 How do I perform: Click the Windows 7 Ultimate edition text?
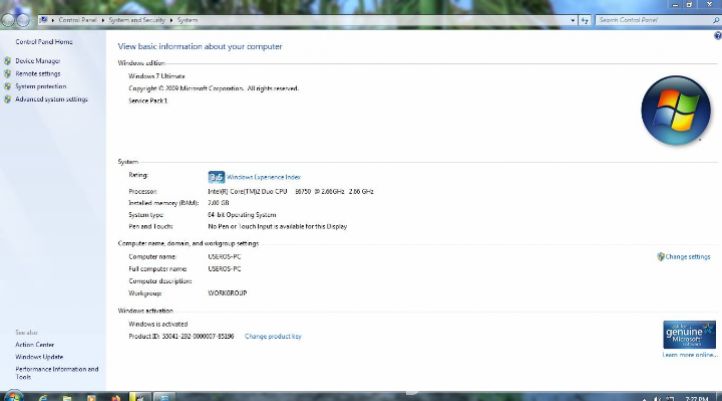pyautogui.click(x=157, y=76)
